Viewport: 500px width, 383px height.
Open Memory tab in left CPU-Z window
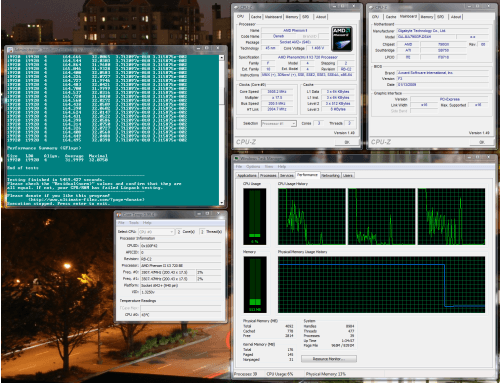coord(292,17)
